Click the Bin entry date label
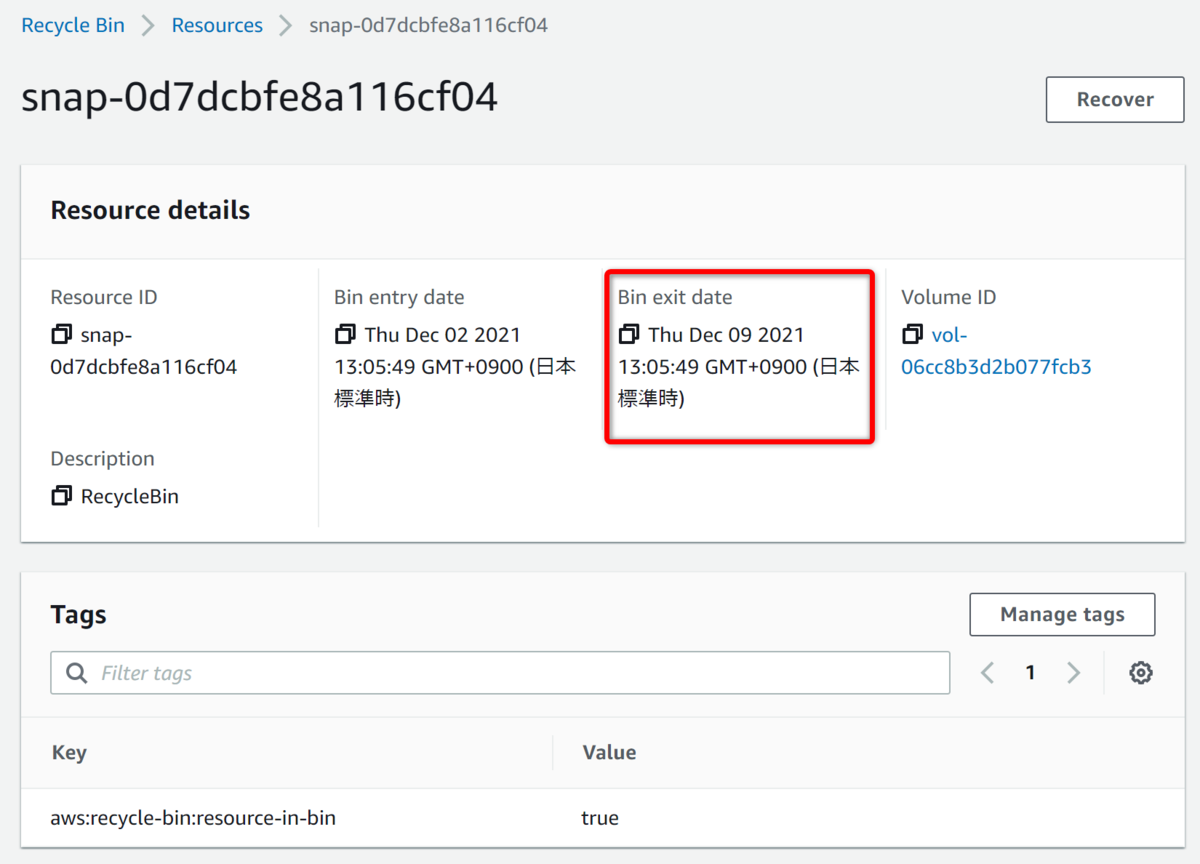 point(399,297)
